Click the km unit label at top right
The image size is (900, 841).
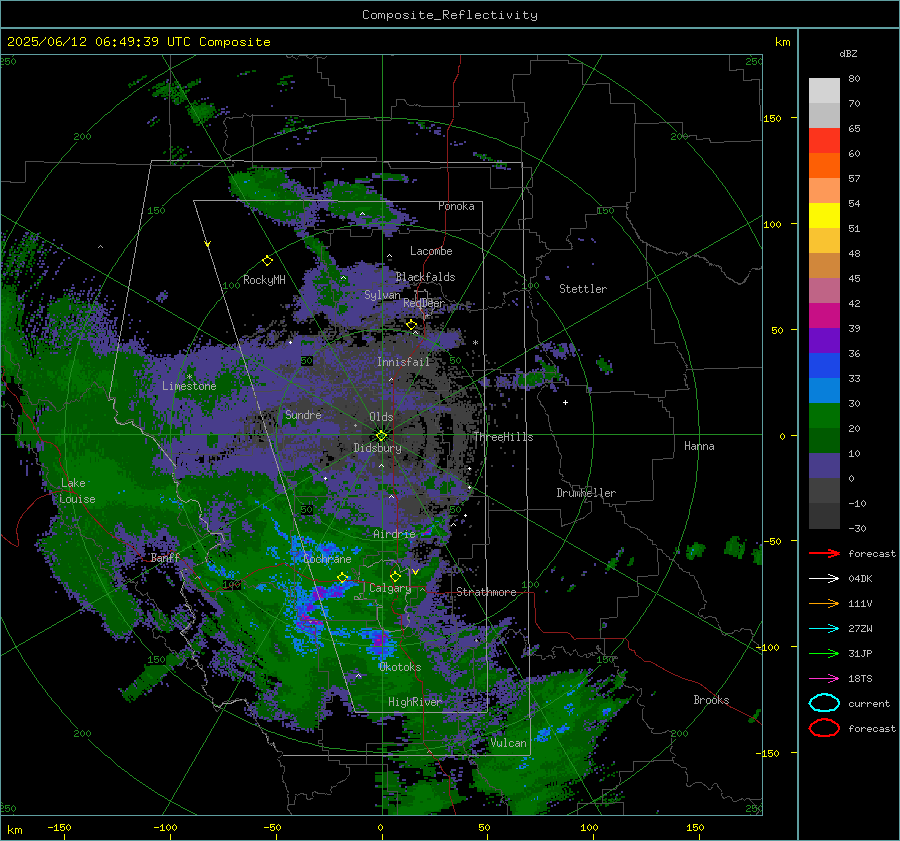point(782,42)
